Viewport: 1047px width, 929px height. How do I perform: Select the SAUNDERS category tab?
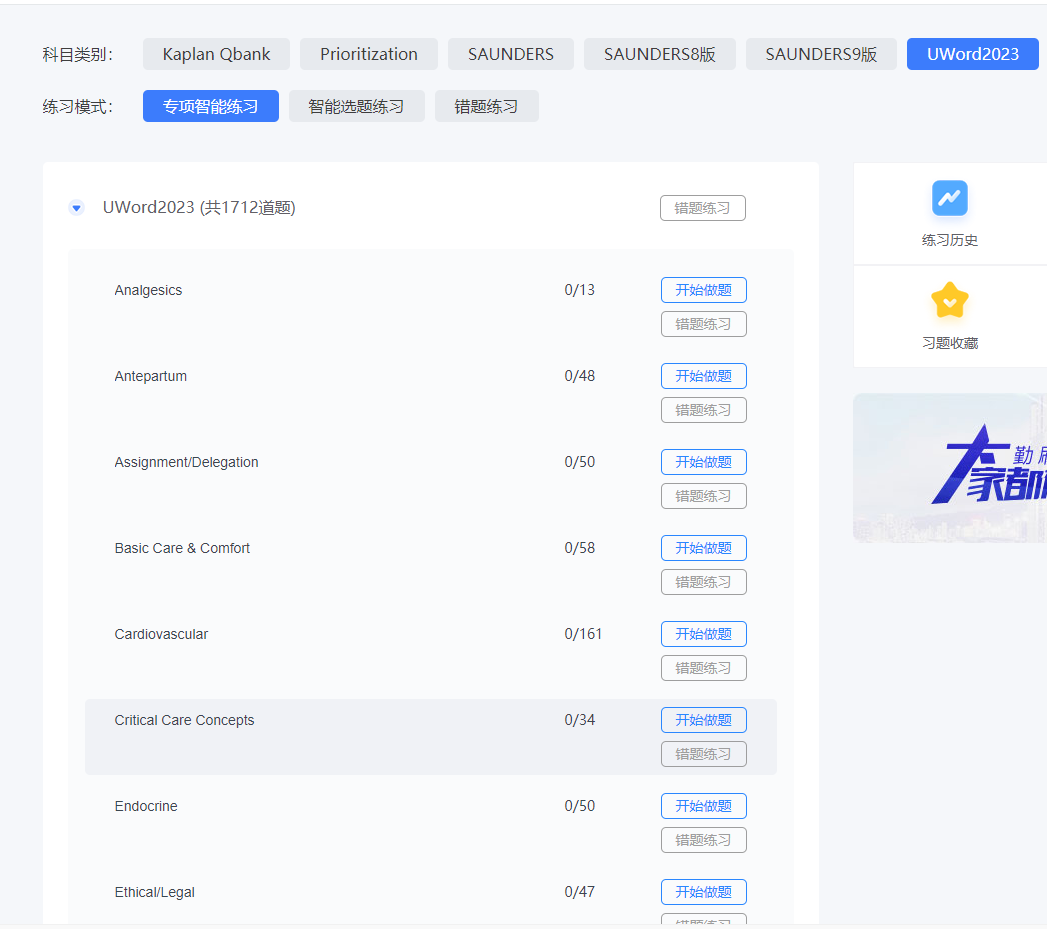[x=511, y=54]
